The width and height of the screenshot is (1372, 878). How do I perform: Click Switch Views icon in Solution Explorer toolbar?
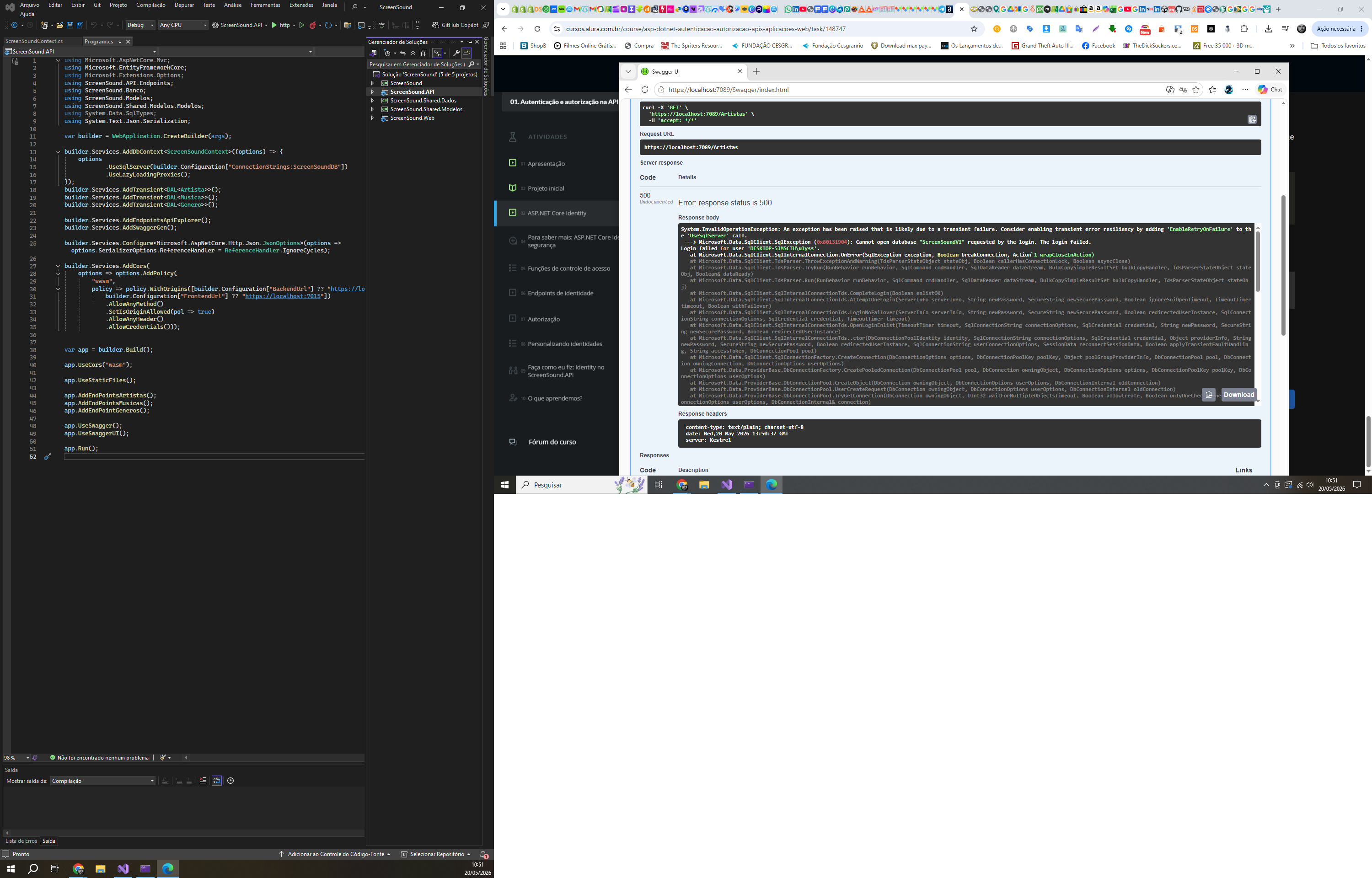(373, 53)
